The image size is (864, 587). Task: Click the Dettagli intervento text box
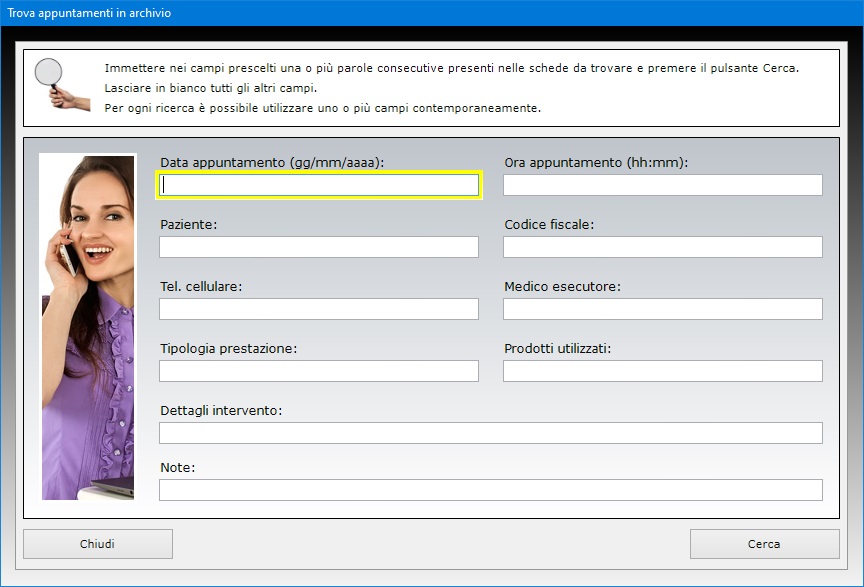click(x=491, y=433)
